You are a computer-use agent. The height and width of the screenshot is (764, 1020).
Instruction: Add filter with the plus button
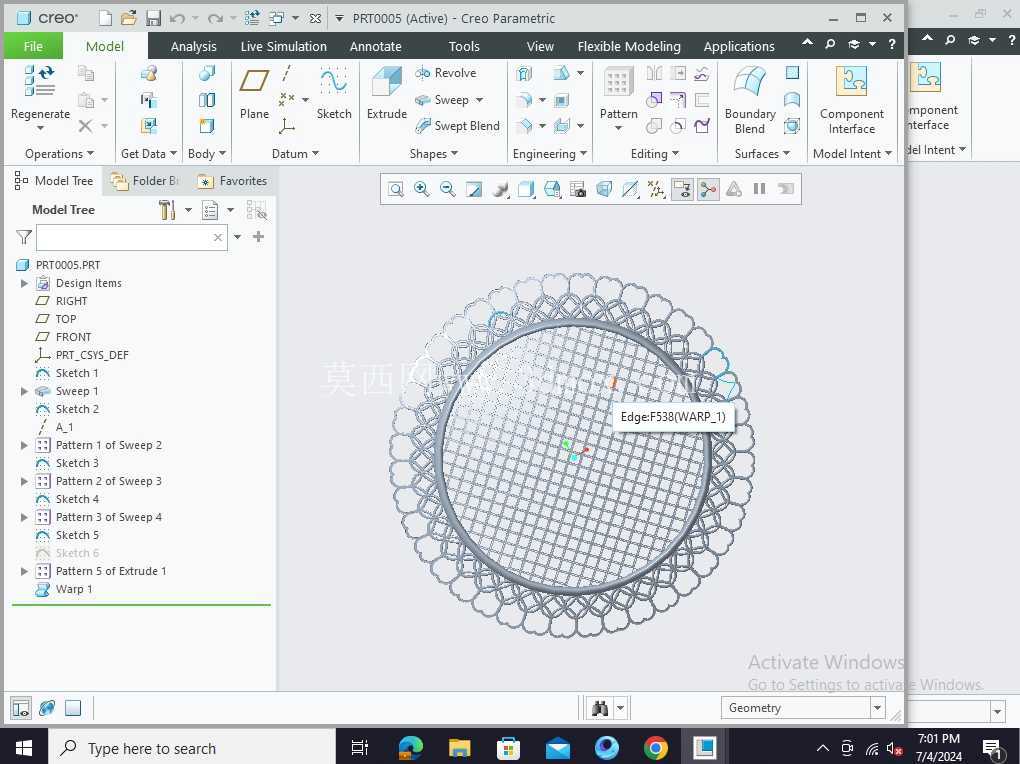pyautogui.click(x=258, y=237)
